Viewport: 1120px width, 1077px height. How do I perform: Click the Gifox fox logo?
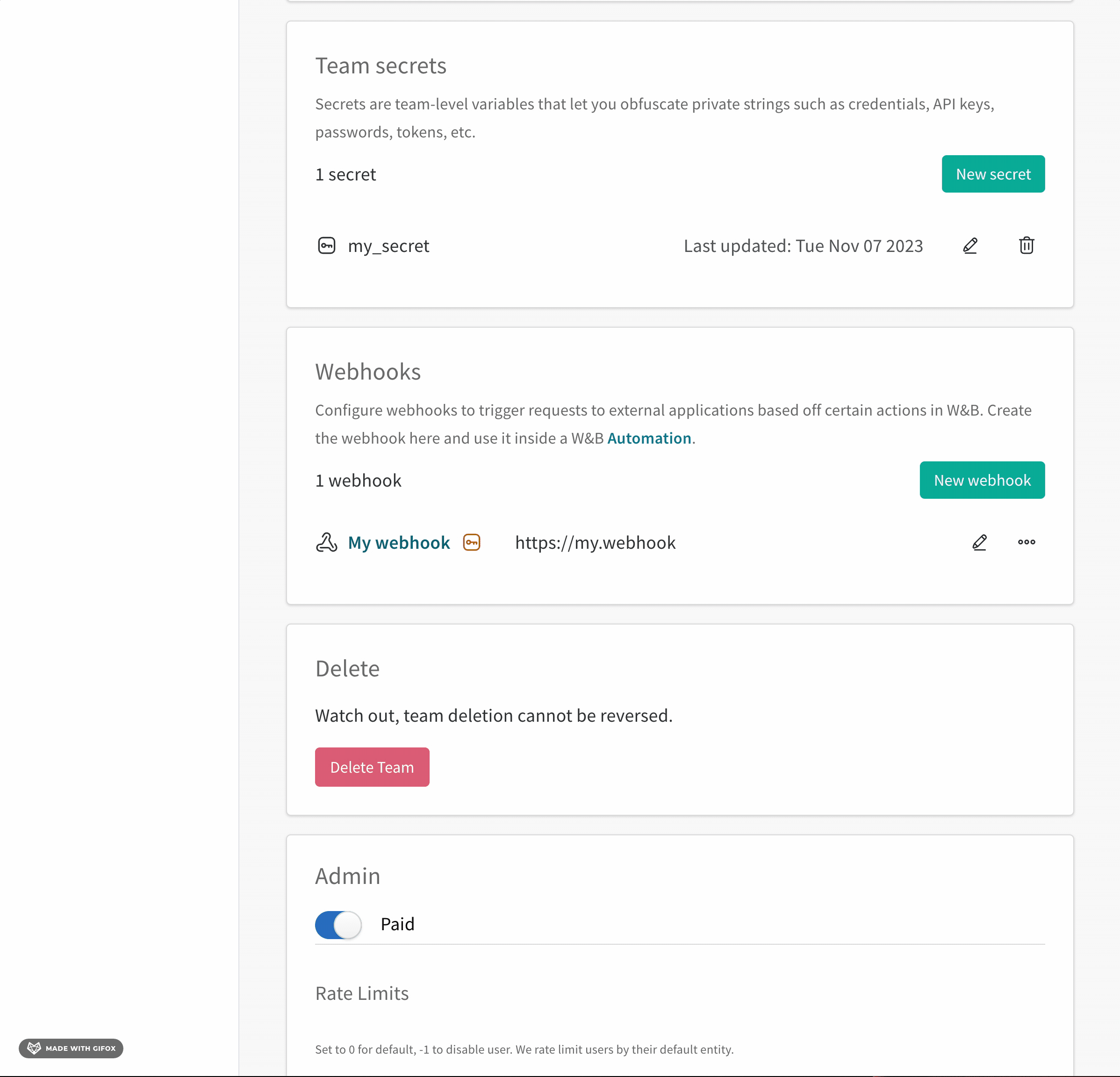(34, 1048)
